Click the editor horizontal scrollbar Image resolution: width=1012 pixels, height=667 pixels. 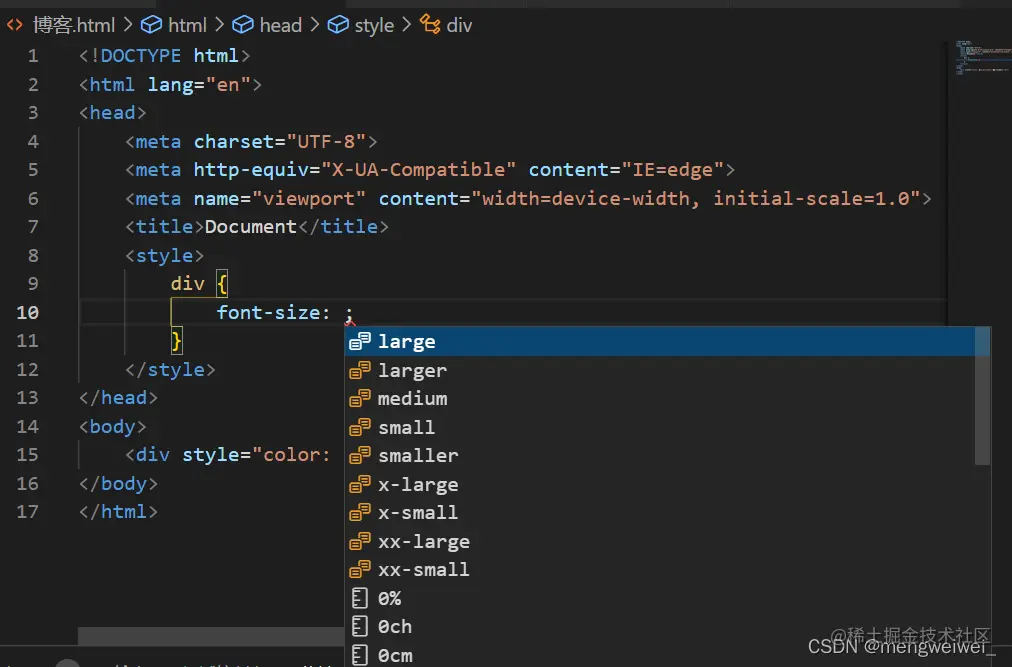(x=211, y=635)
